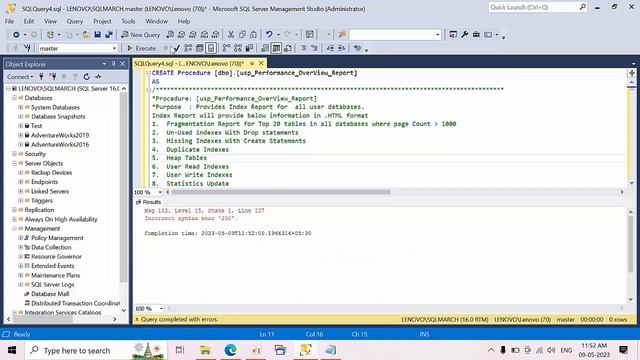Click Connect plug icon in Object Explorer
640x360 pixels.
41,76
